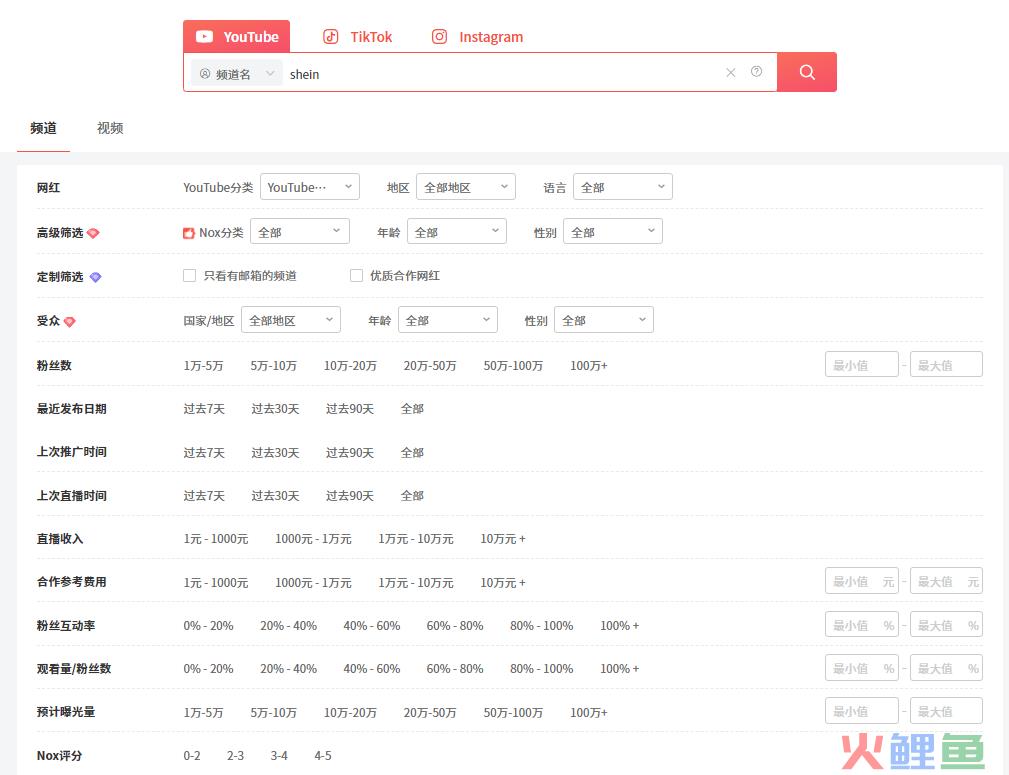The height and width of the screenshot is (775, 1009).
Task: Select 上次直播时间 过去90天
Action: pos(349,496)
